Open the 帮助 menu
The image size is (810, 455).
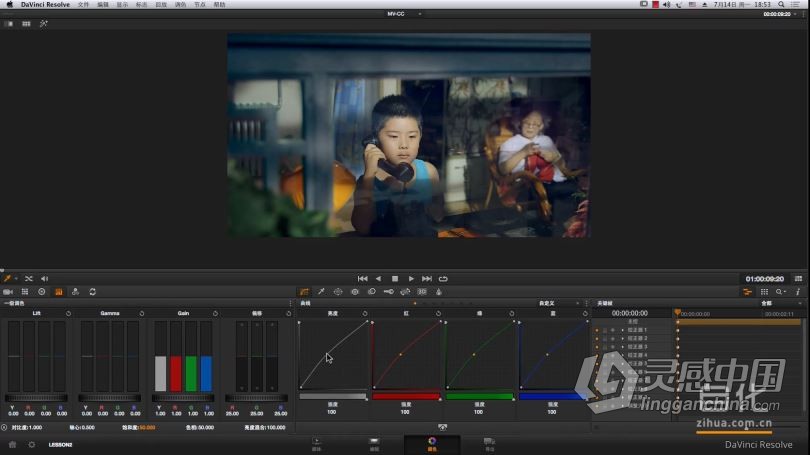pos(219,5)
